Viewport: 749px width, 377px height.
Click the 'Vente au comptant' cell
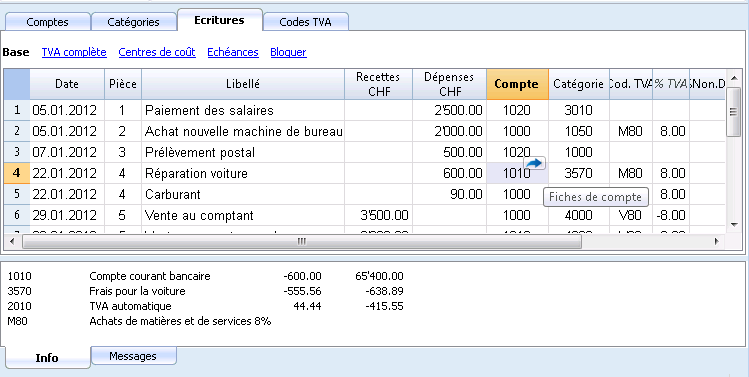[243, 215]
